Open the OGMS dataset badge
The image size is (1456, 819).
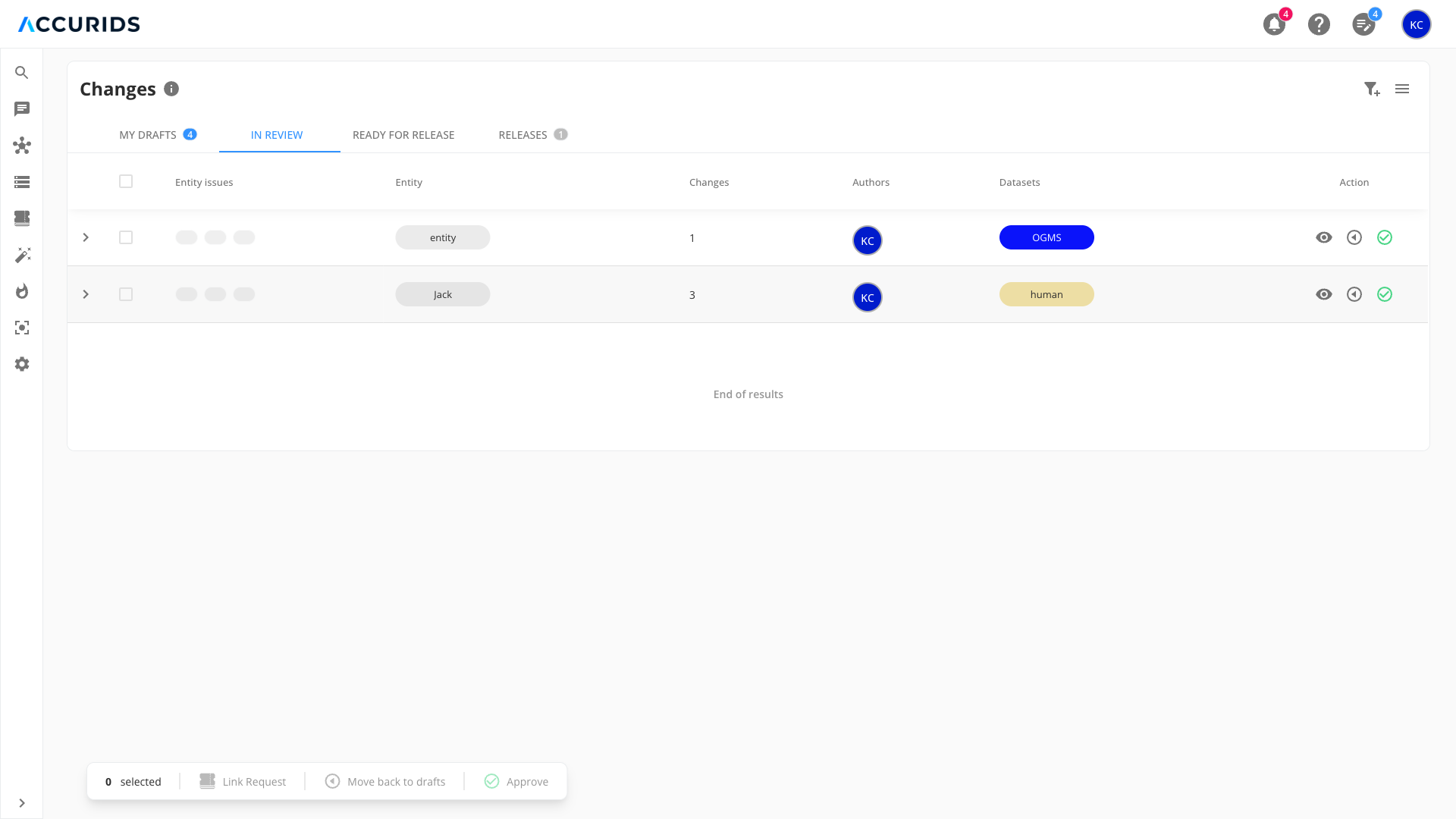(x=1046, y=237)
